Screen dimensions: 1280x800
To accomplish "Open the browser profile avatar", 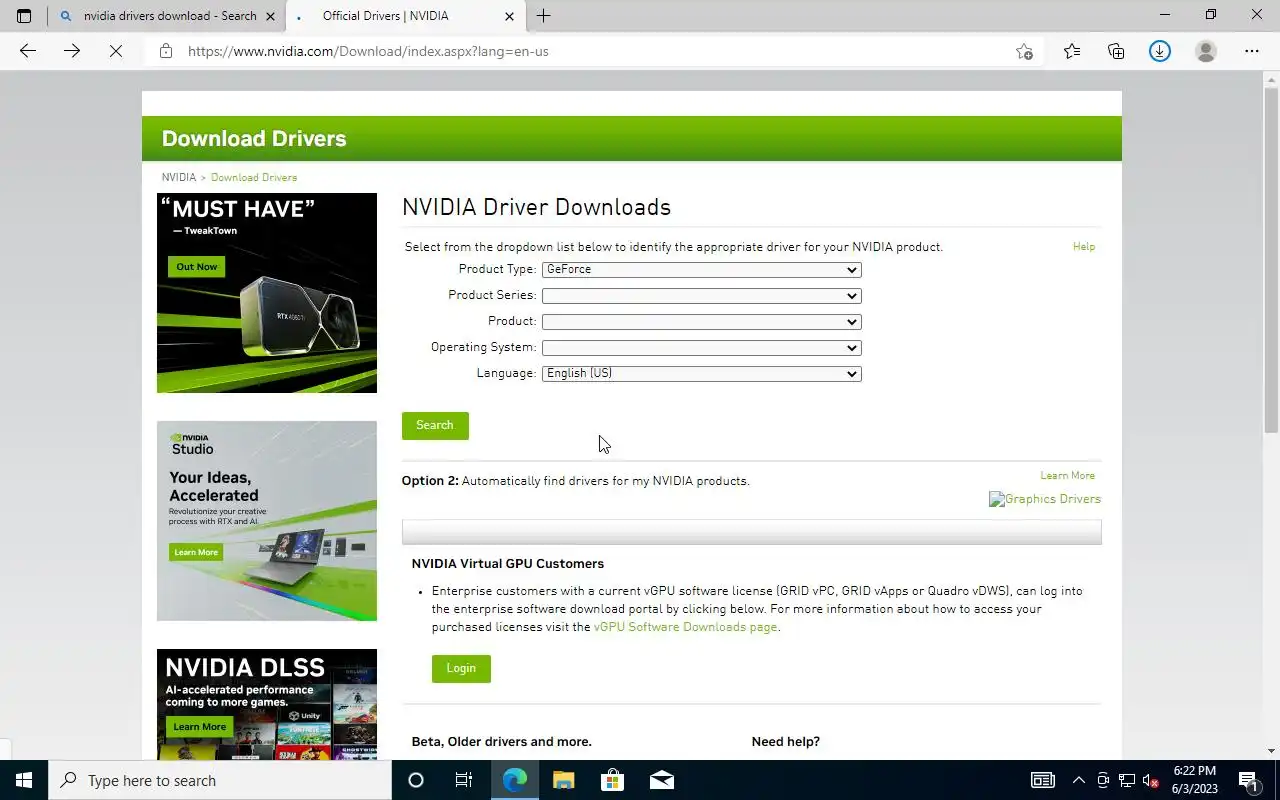I will [x=1206, y=51].
